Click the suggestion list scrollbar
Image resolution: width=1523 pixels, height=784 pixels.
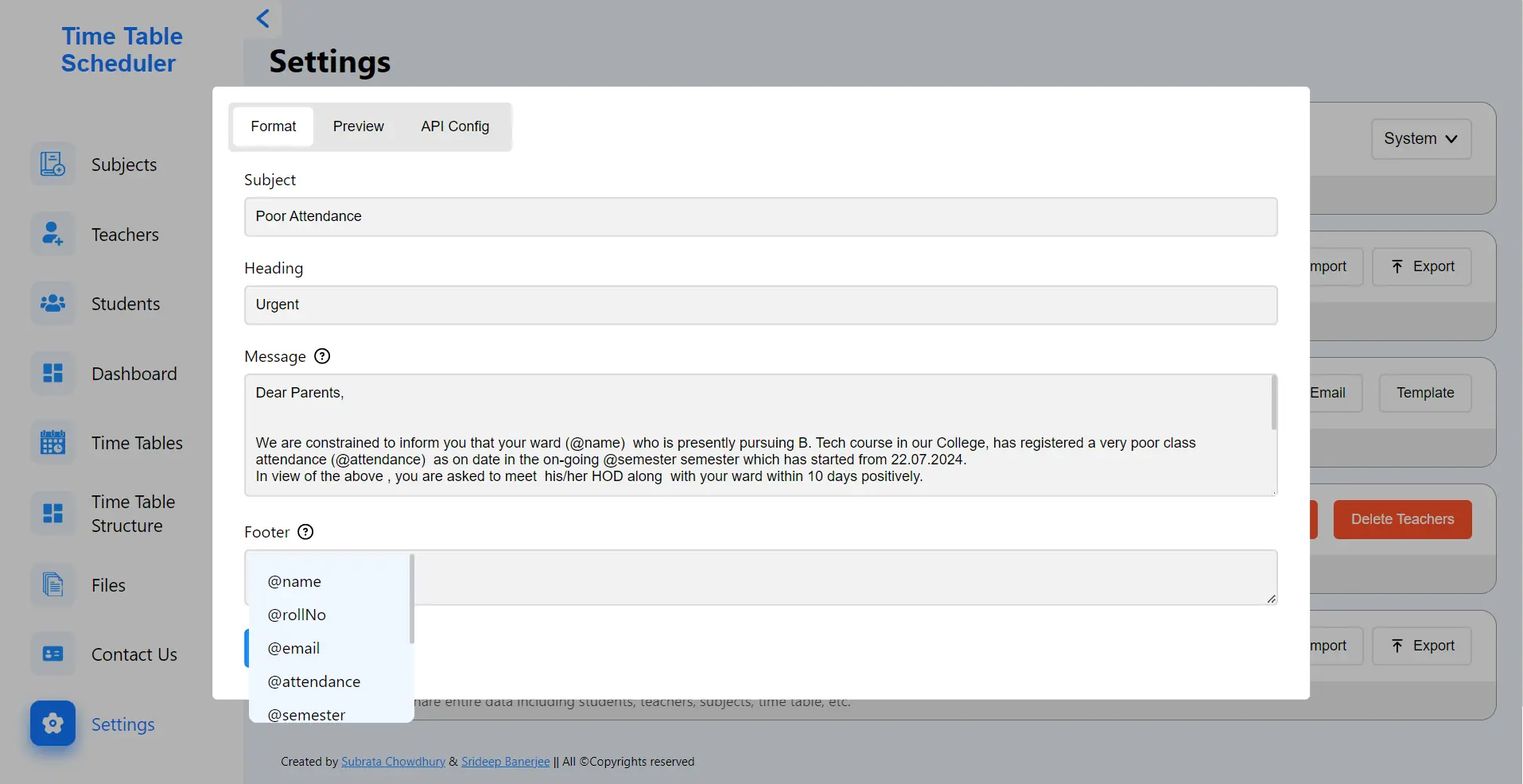[x=412, y=599]
